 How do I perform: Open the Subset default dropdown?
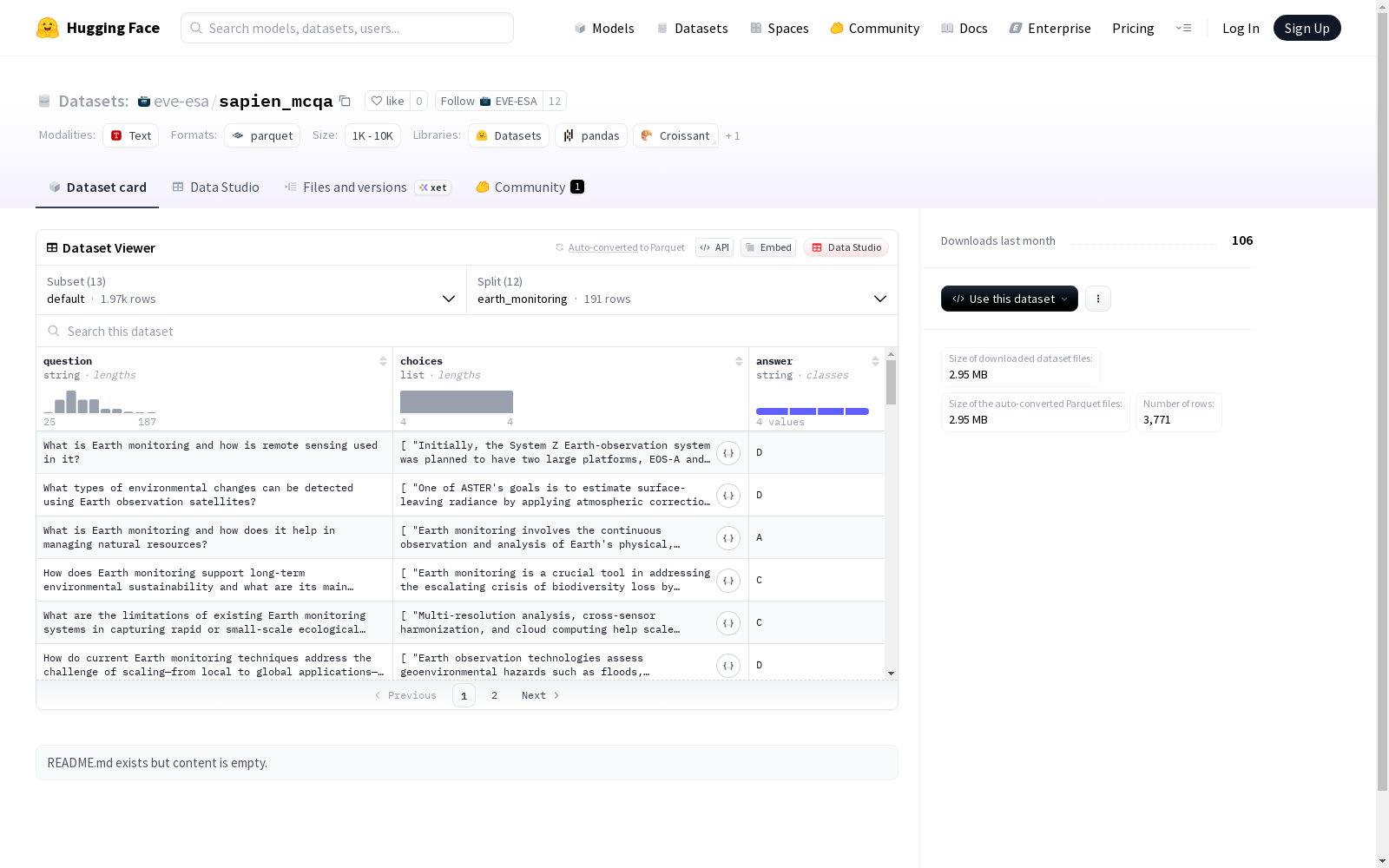(252, 290)
